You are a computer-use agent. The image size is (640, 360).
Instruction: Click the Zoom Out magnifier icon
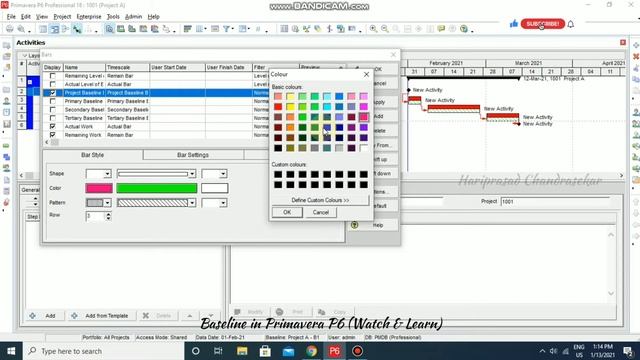pos(385,29)
